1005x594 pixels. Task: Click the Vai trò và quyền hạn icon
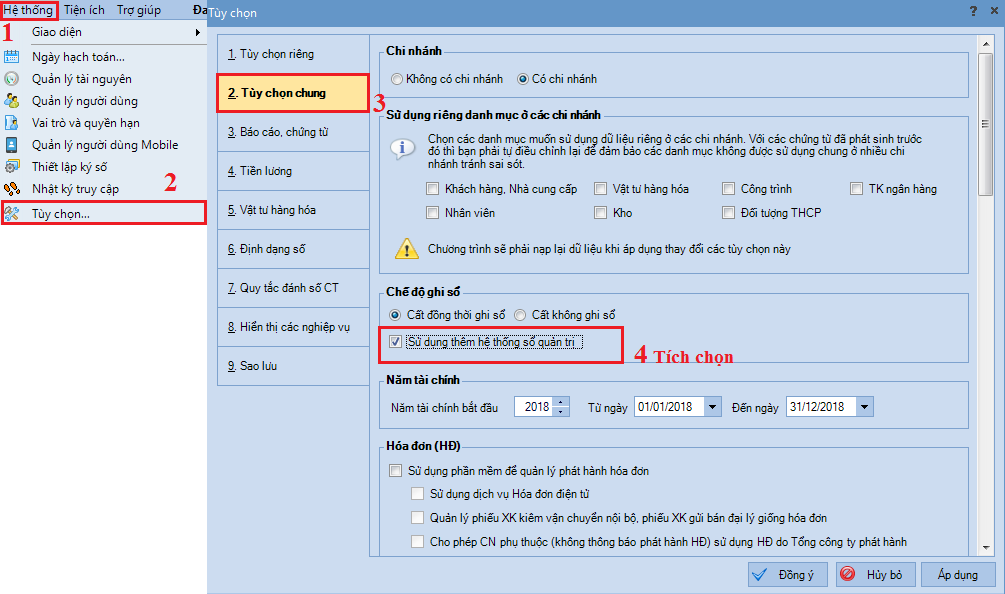(x=12, y=122)
